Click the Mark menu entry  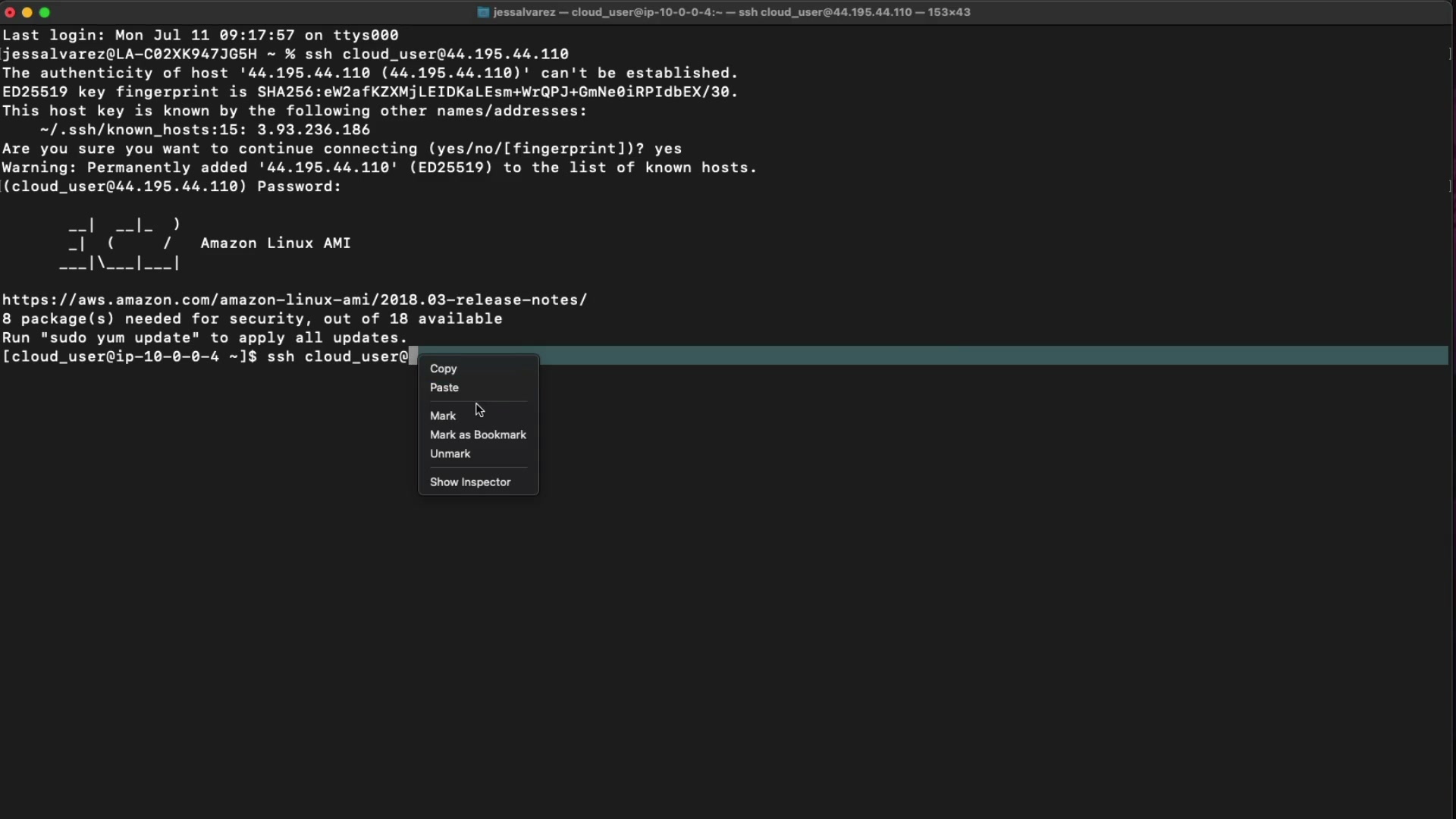click(x=443, y=416)
